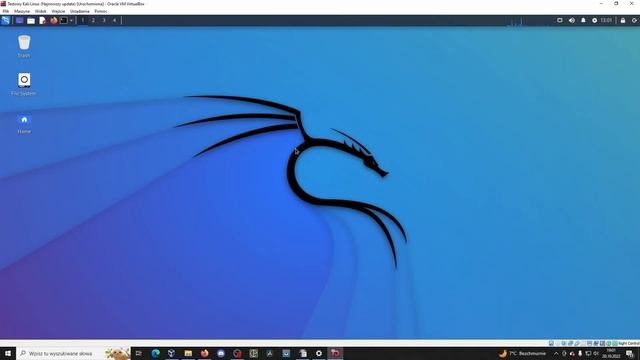Image resolution: width=640 pixels, height=360 pixels.
Task: Open the Widok menu
Action: pyautogui.click(x=40, y=11)
